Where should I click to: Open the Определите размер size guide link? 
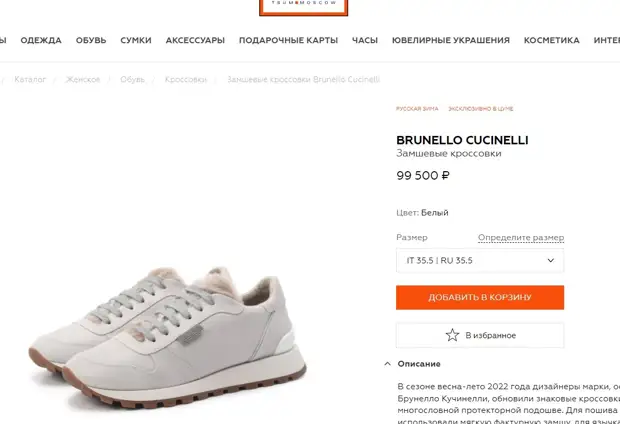point(521,238)
